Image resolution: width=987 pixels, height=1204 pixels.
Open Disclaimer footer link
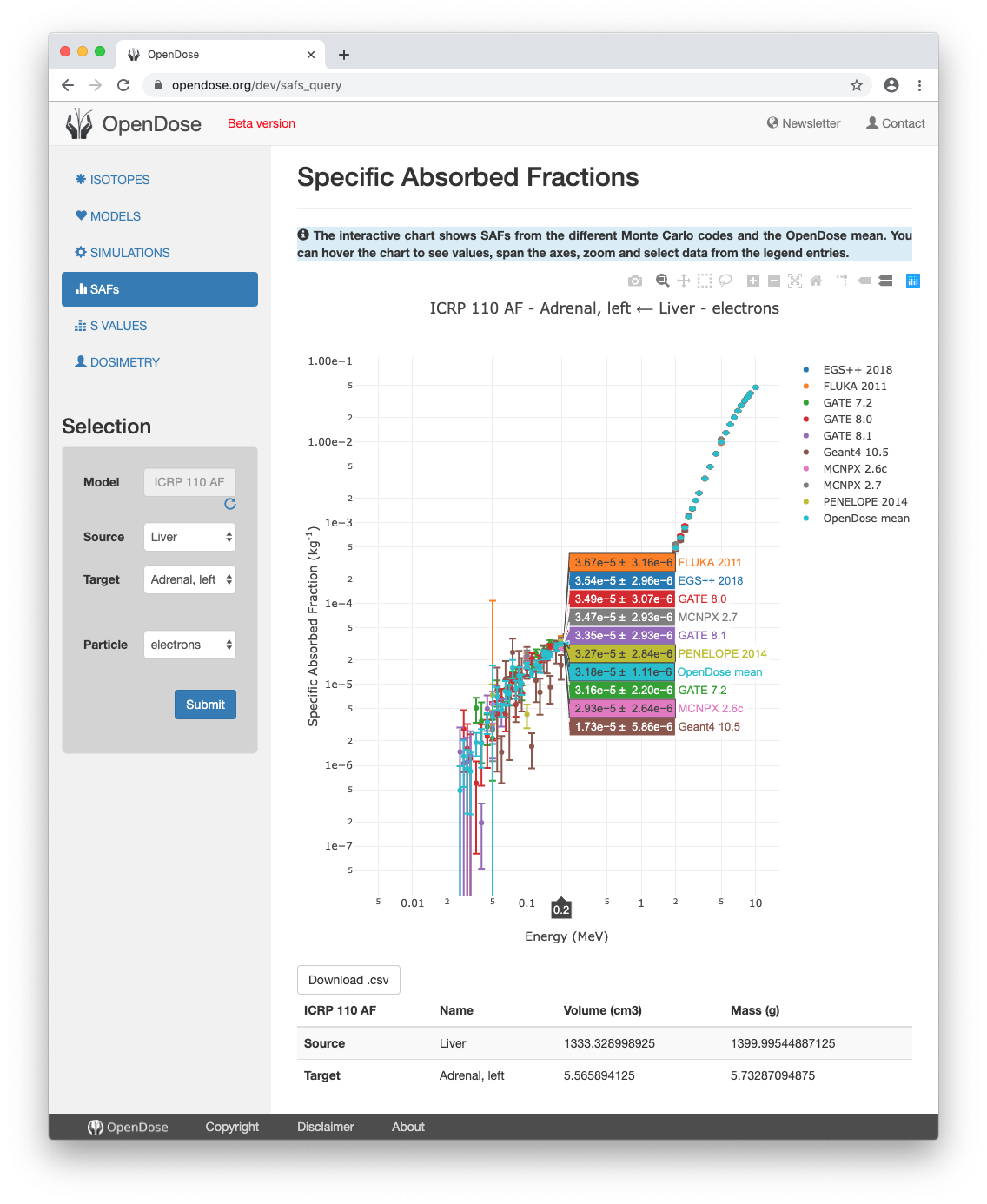point(326,1127)
